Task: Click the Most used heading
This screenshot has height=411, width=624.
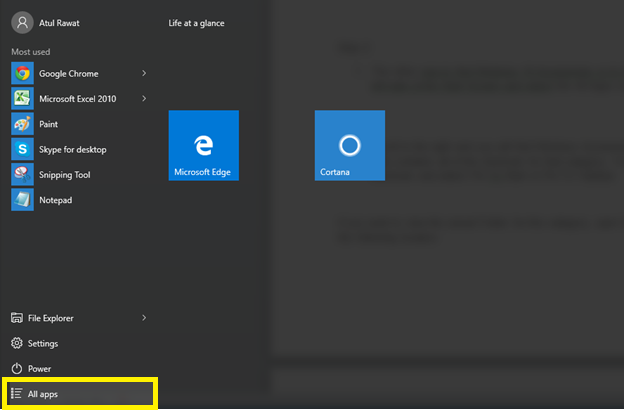Action: click(31, 52)
